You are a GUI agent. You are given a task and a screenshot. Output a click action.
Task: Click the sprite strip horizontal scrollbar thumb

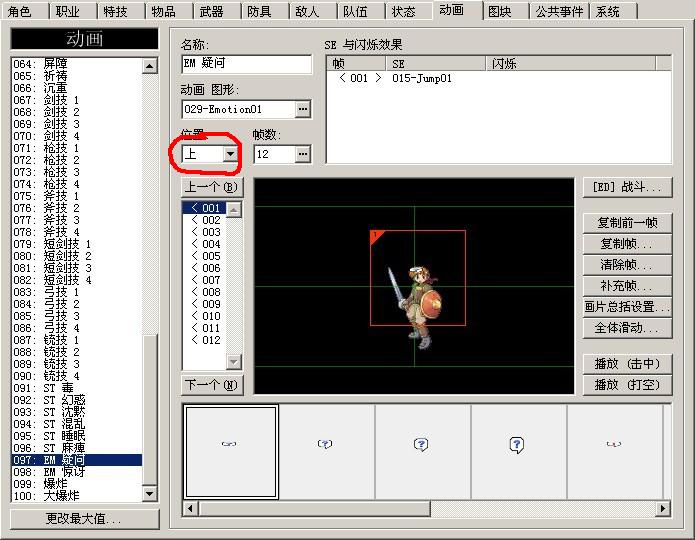(x=314, y=508)
